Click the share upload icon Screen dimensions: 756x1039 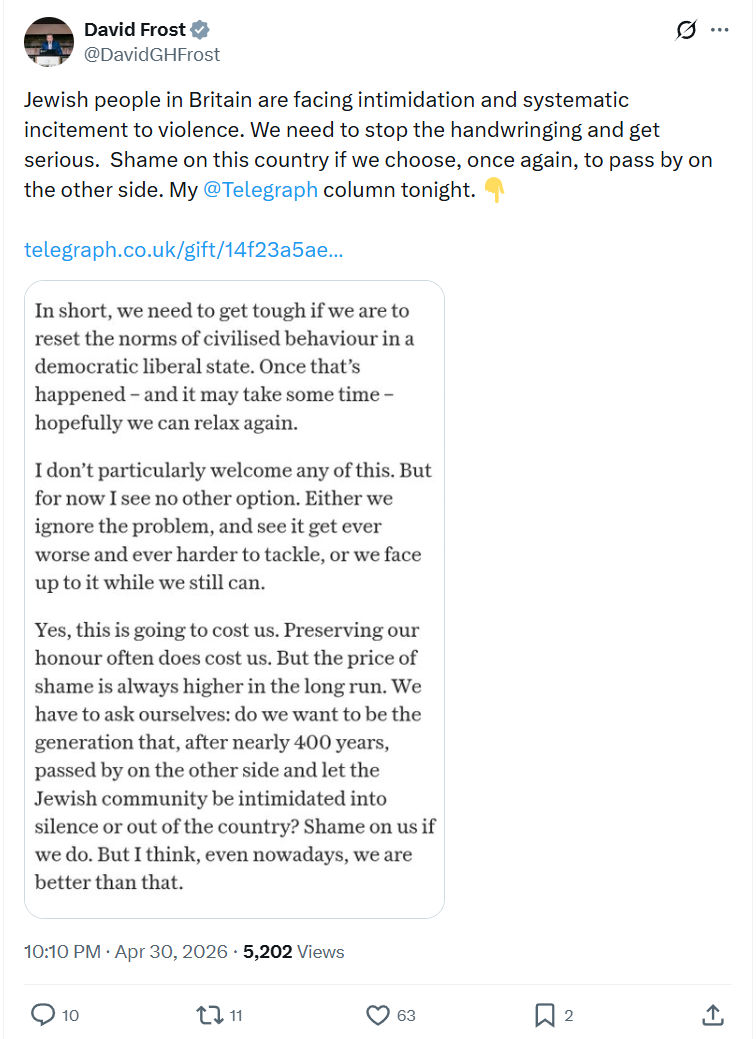tap(712, 1014)
